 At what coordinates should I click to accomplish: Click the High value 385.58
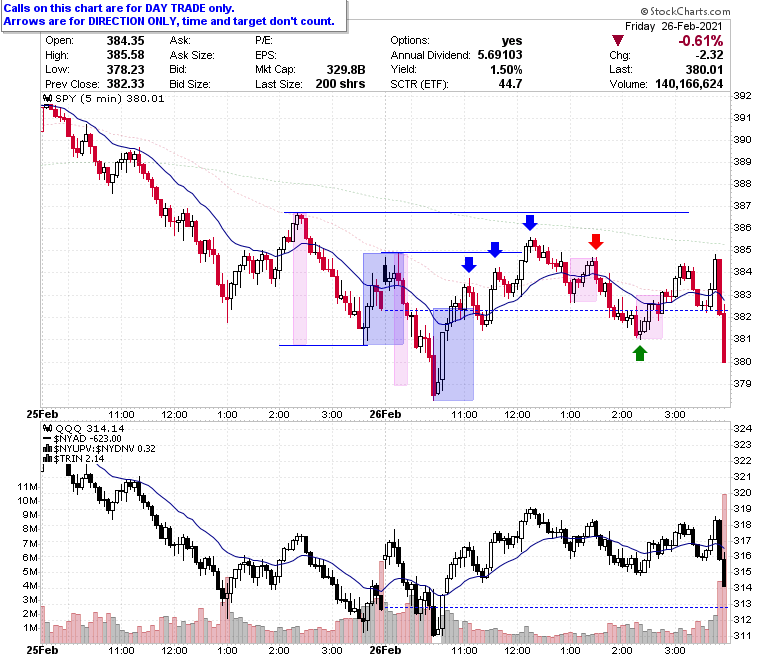point(125,55)
